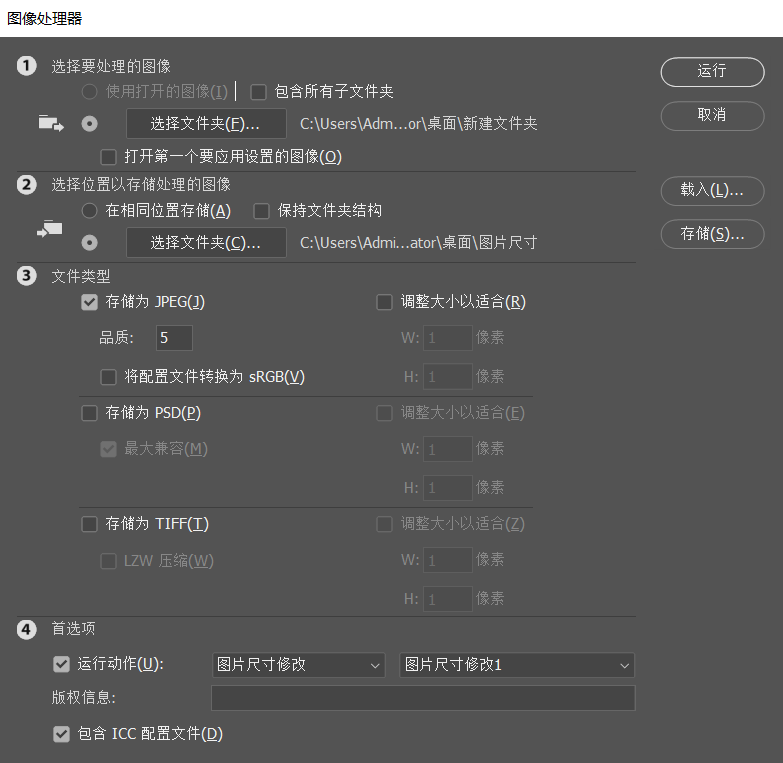Select the destination folder radio button
783x763 pixels.
[90, 243]
